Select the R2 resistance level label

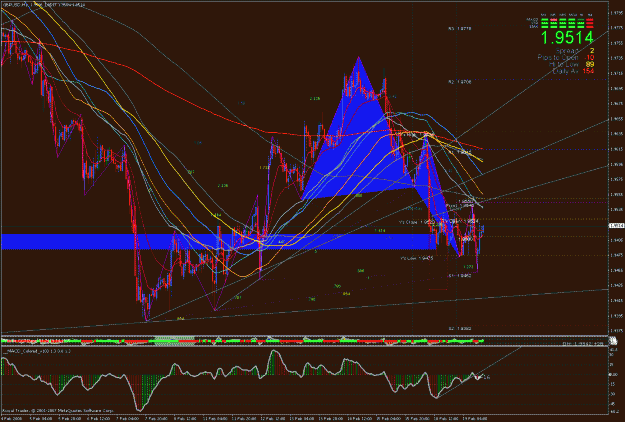pyautogui.click(x=460, y=82)
